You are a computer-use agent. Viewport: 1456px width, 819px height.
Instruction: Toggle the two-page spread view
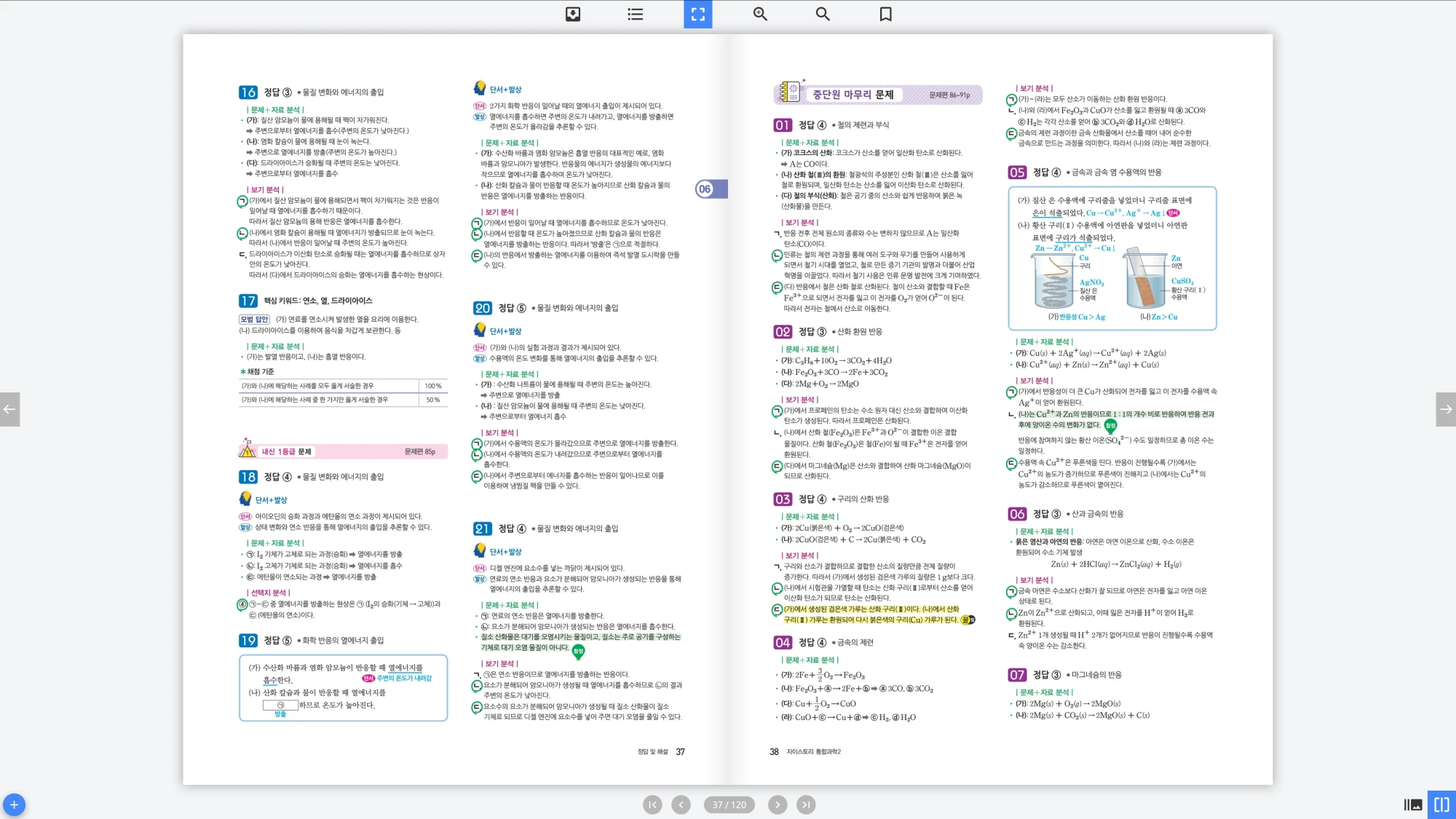(1441, 804)
